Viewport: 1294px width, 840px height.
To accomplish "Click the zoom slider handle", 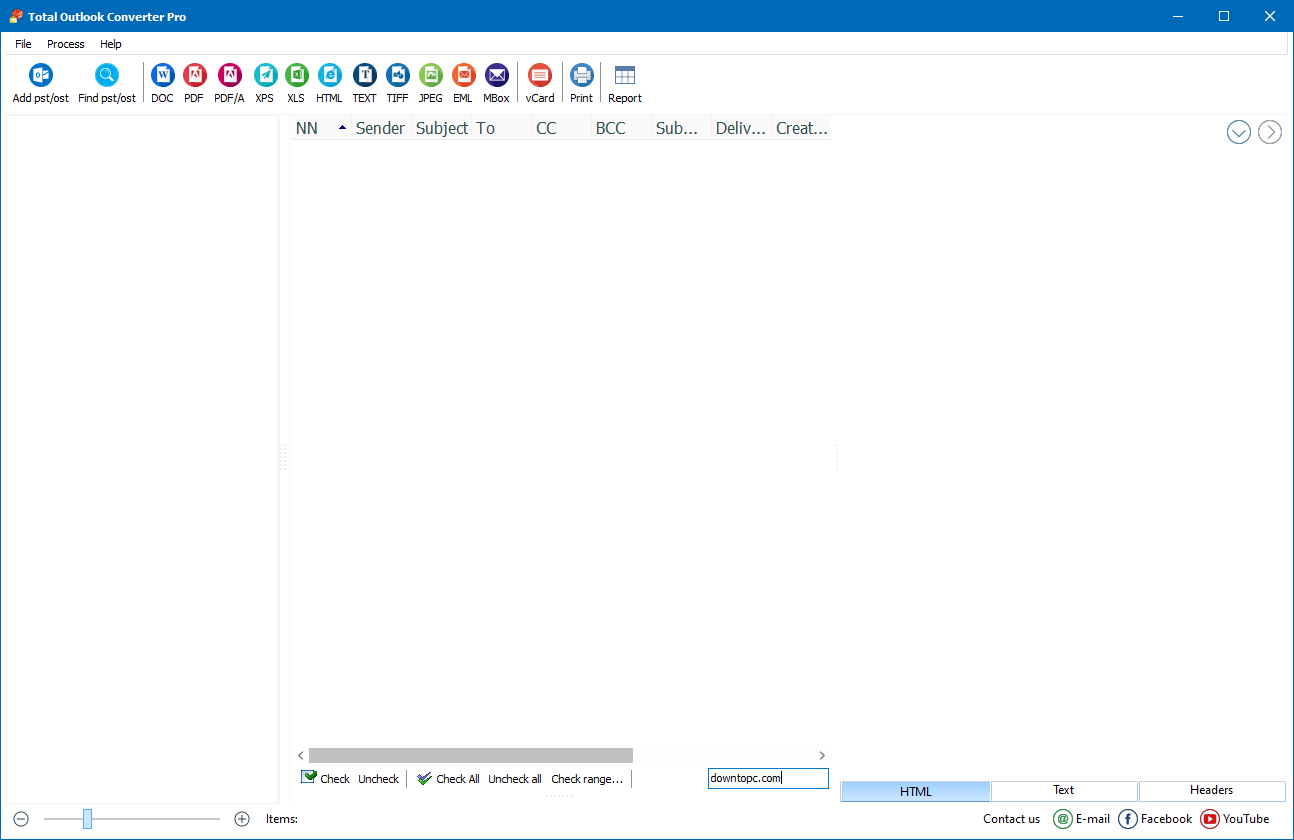I will [87, 819].
